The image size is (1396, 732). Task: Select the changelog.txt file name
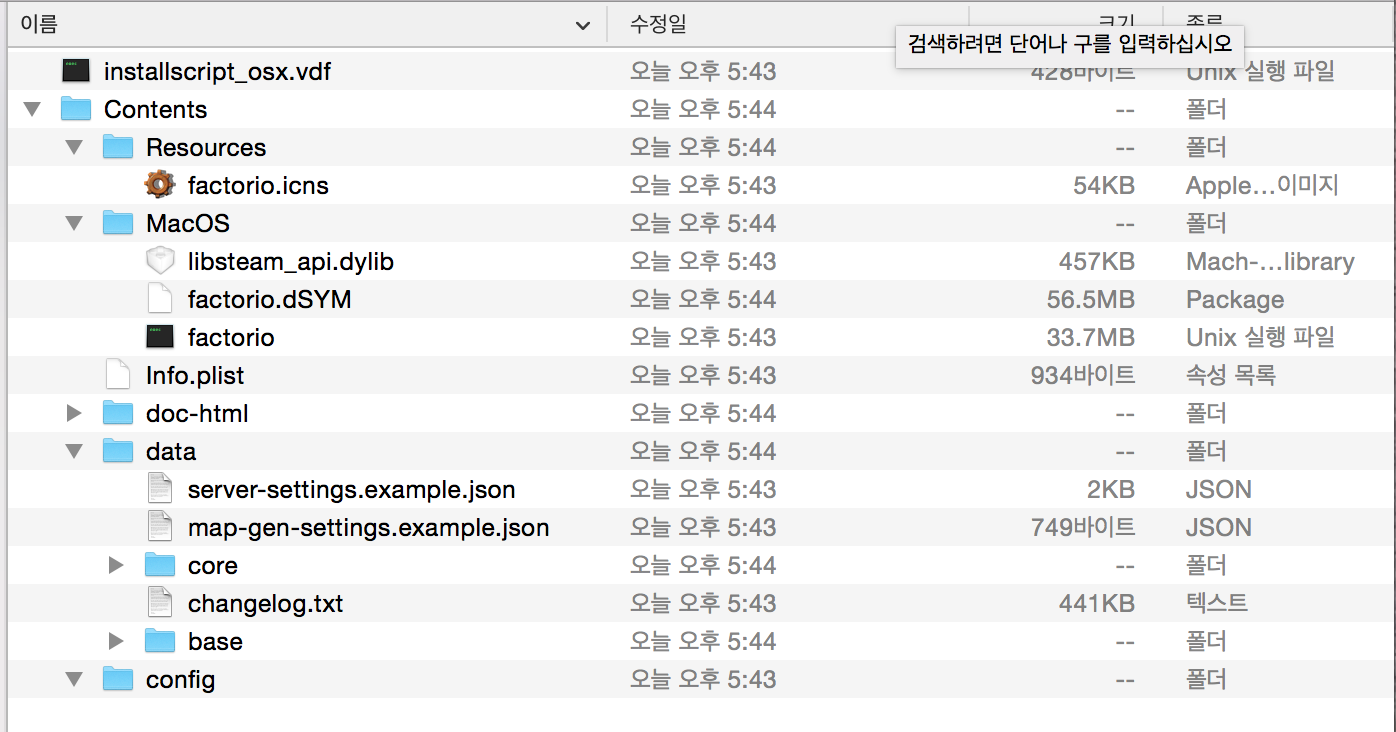click(265, 604)
